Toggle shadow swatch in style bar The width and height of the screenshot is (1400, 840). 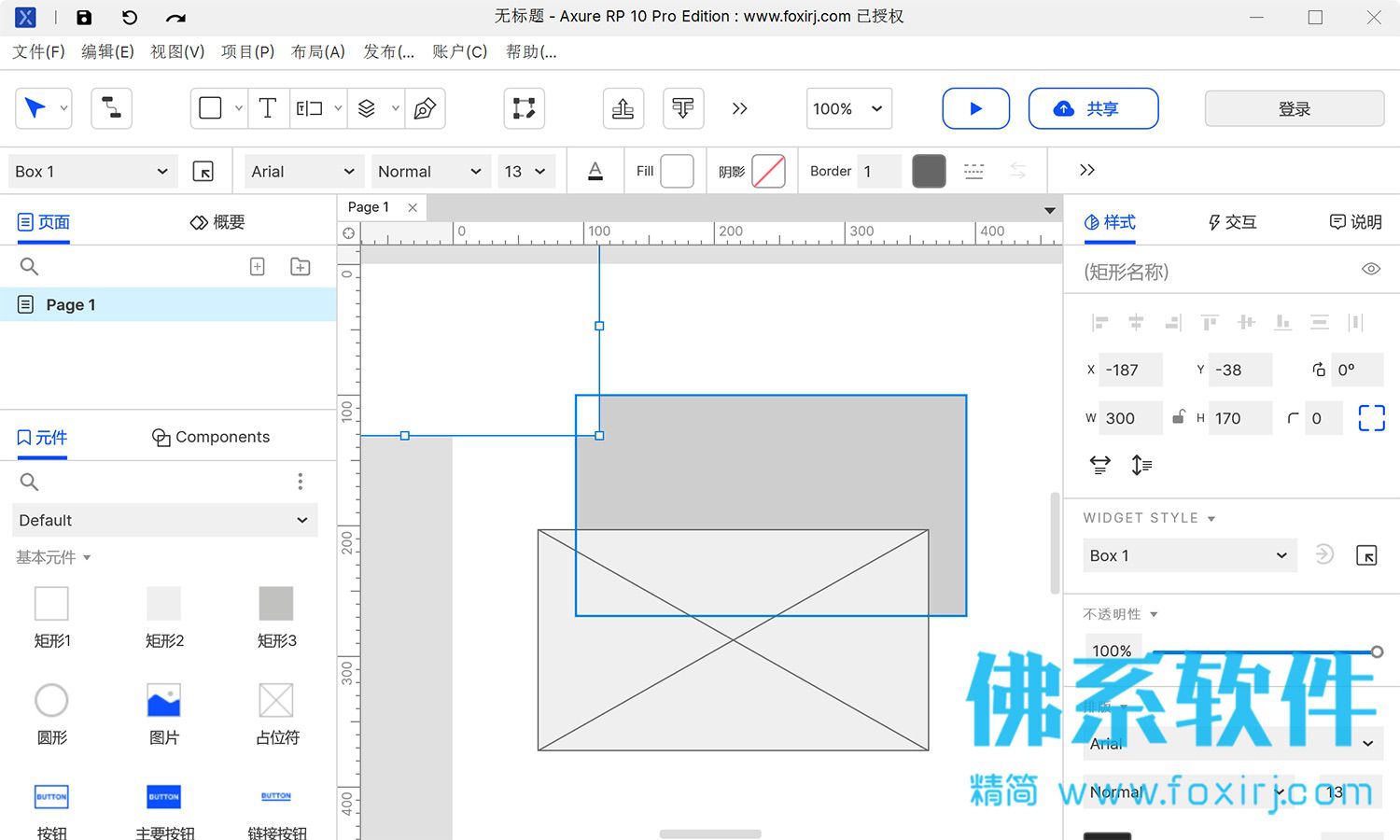tap(768, 171)
